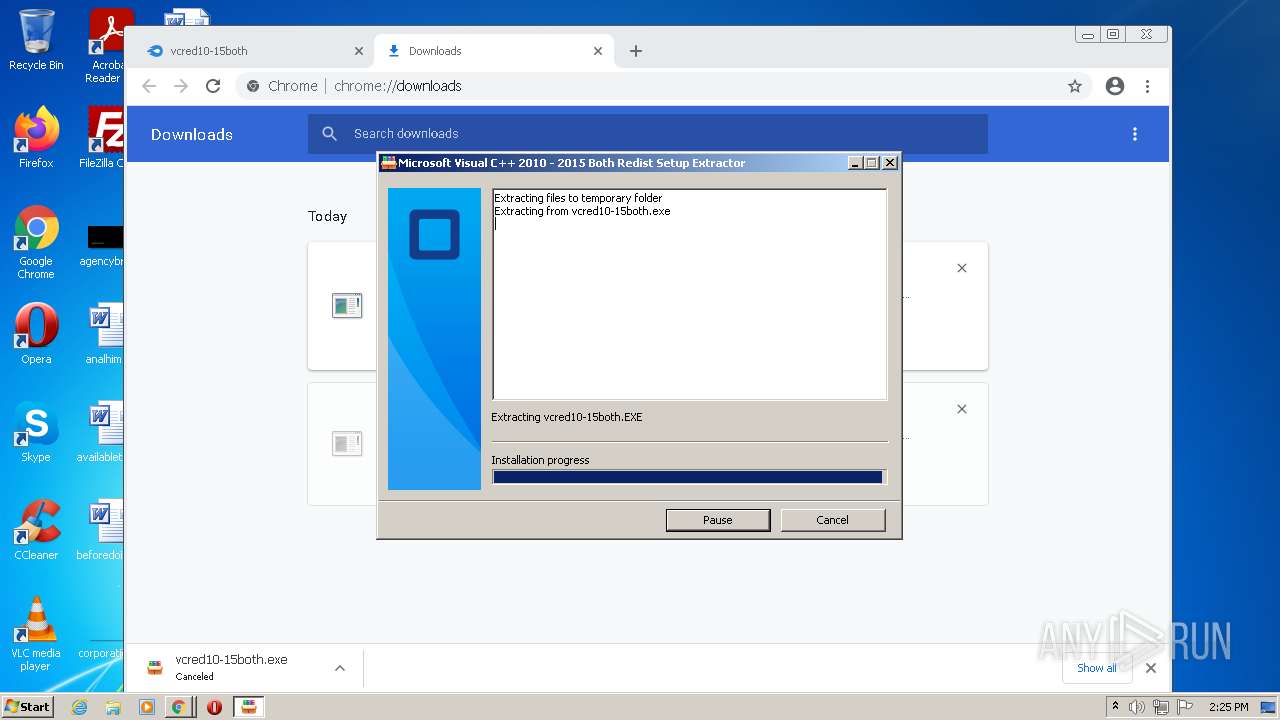Open FileZilla Client desktop shortcut

pos(104,137)
